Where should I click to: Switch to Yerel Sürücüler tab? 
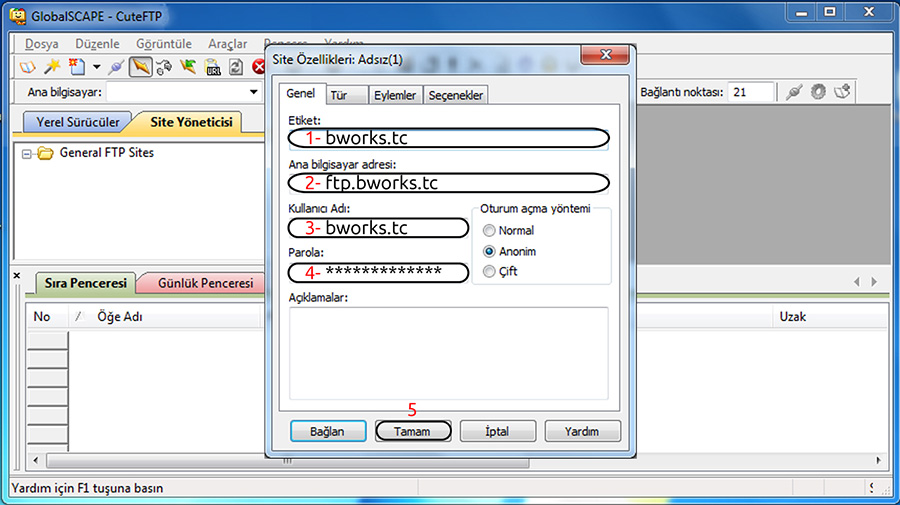click(77, 122)
